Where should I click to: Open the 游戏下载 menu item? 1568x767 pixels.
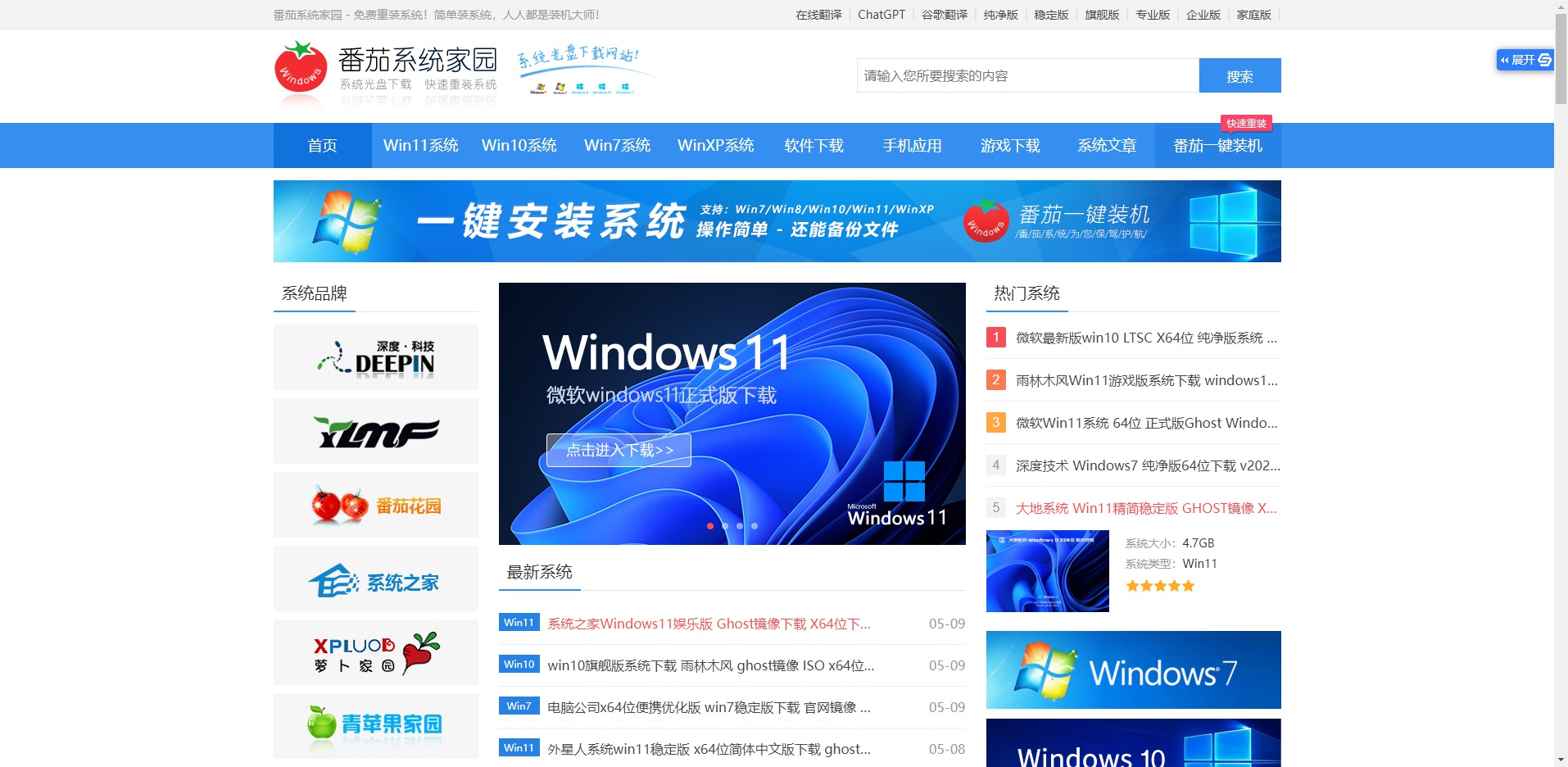pos(1009,145)
